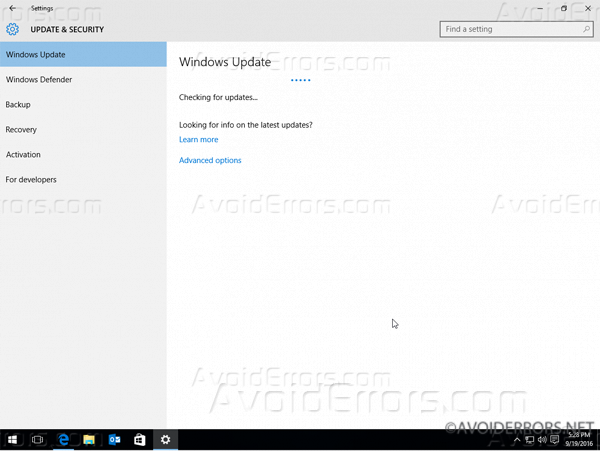Open Task View from the taskbar

[38, 440]
